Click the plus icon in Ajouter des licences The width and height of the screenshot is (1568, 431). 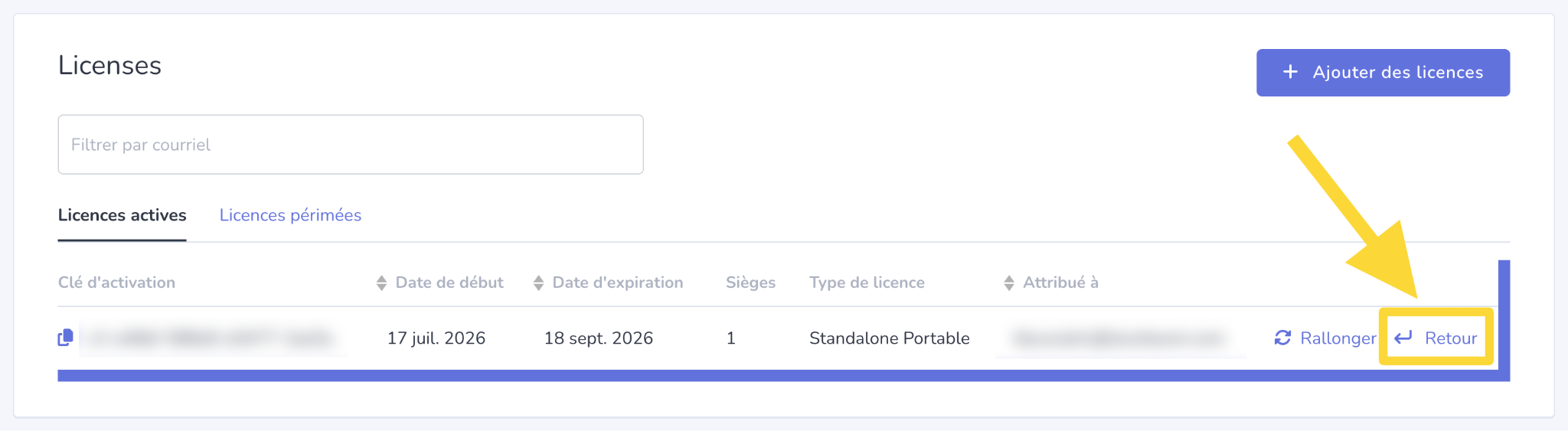pyautogui.click(x=1290, y=72)
